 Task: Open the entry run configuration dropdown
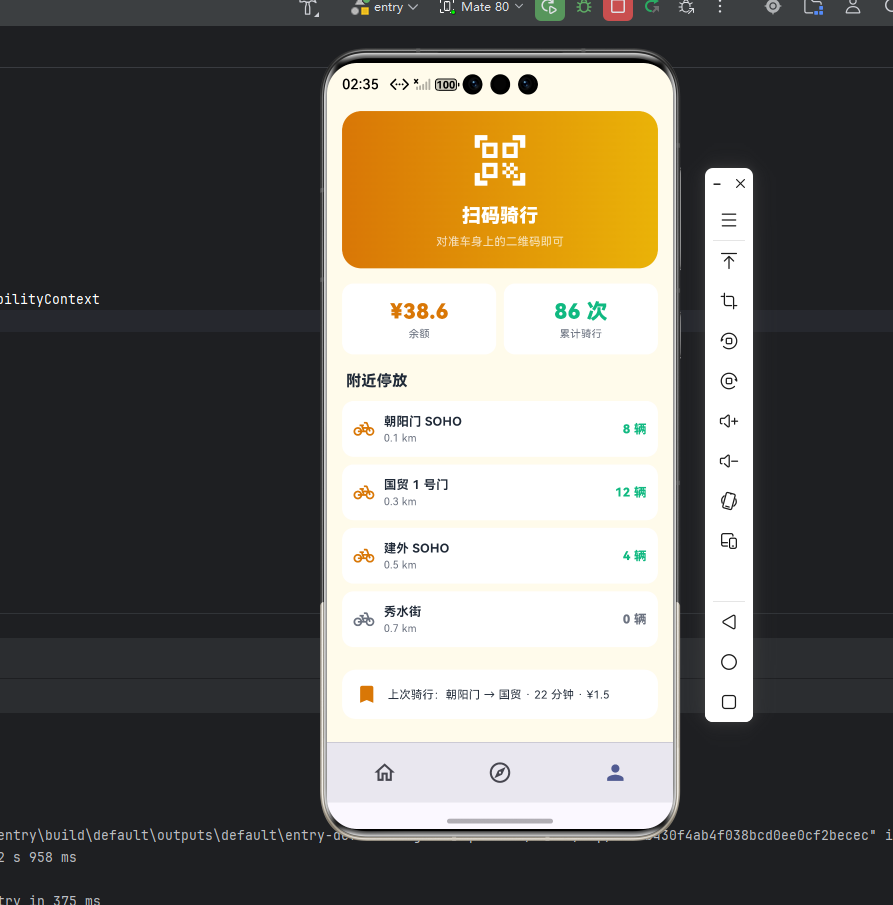[x=384, y=8]
